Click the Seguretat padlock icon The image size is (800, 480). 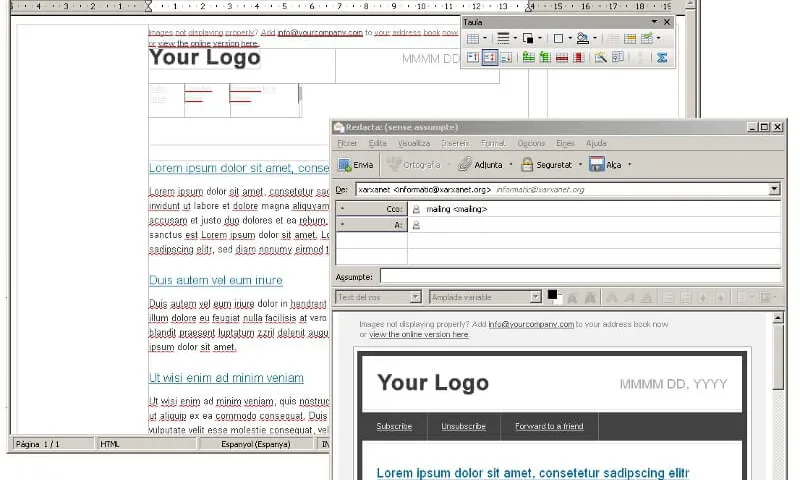click(x=525, y=164)
